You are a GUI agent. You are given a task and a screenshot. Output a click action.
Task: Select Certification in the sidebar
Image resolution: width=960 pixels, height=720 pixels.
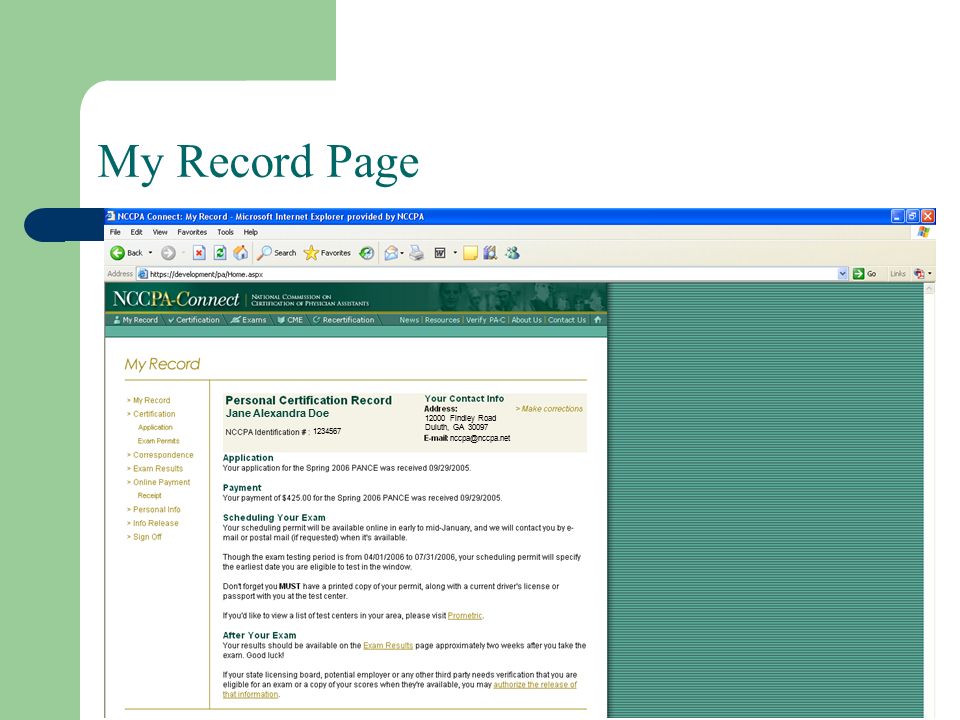(x=154, y=414)
